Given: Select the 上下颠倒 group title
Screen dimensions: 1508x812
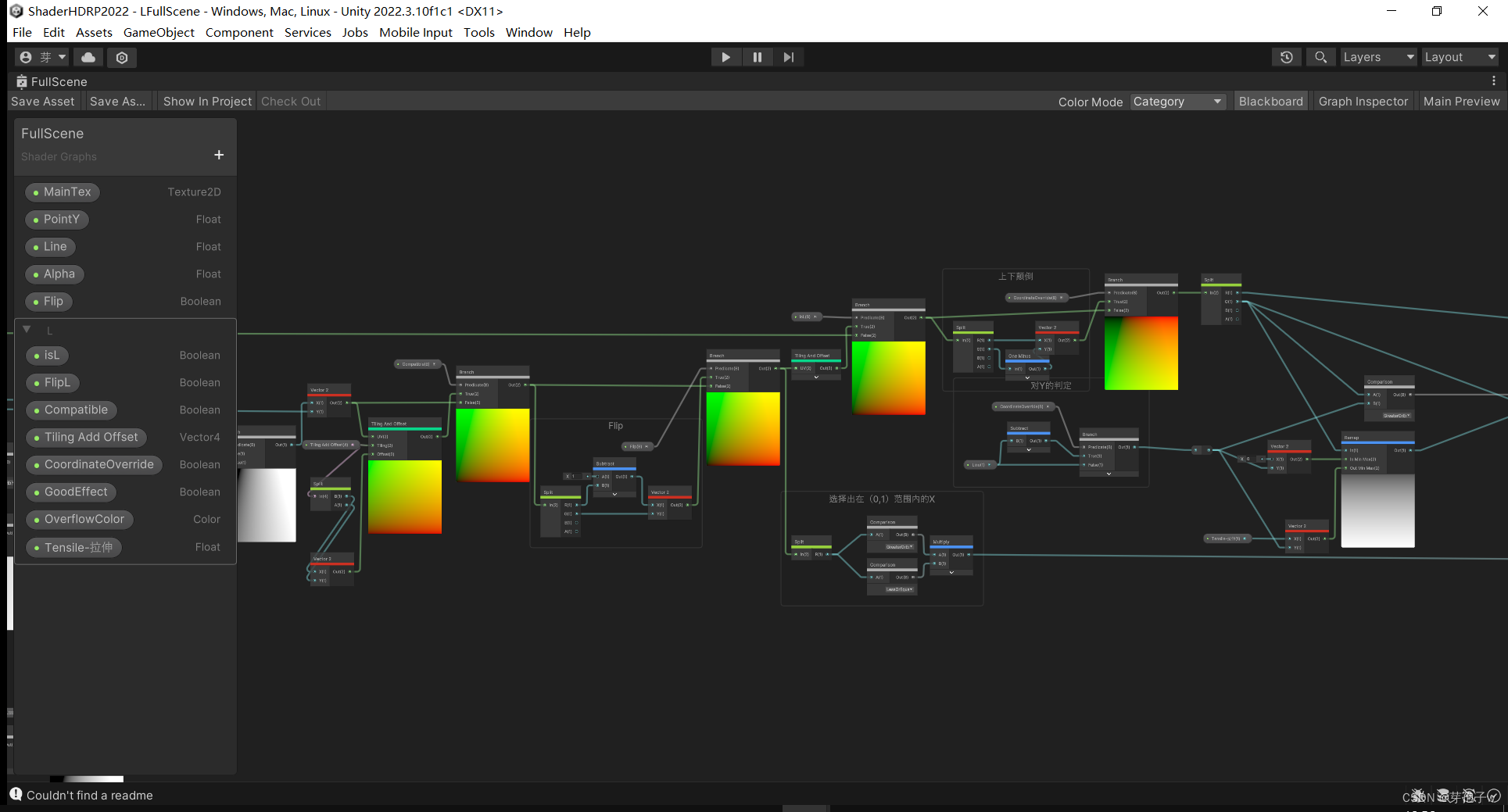Looking at the screenshot, I should click(1015, 277).
